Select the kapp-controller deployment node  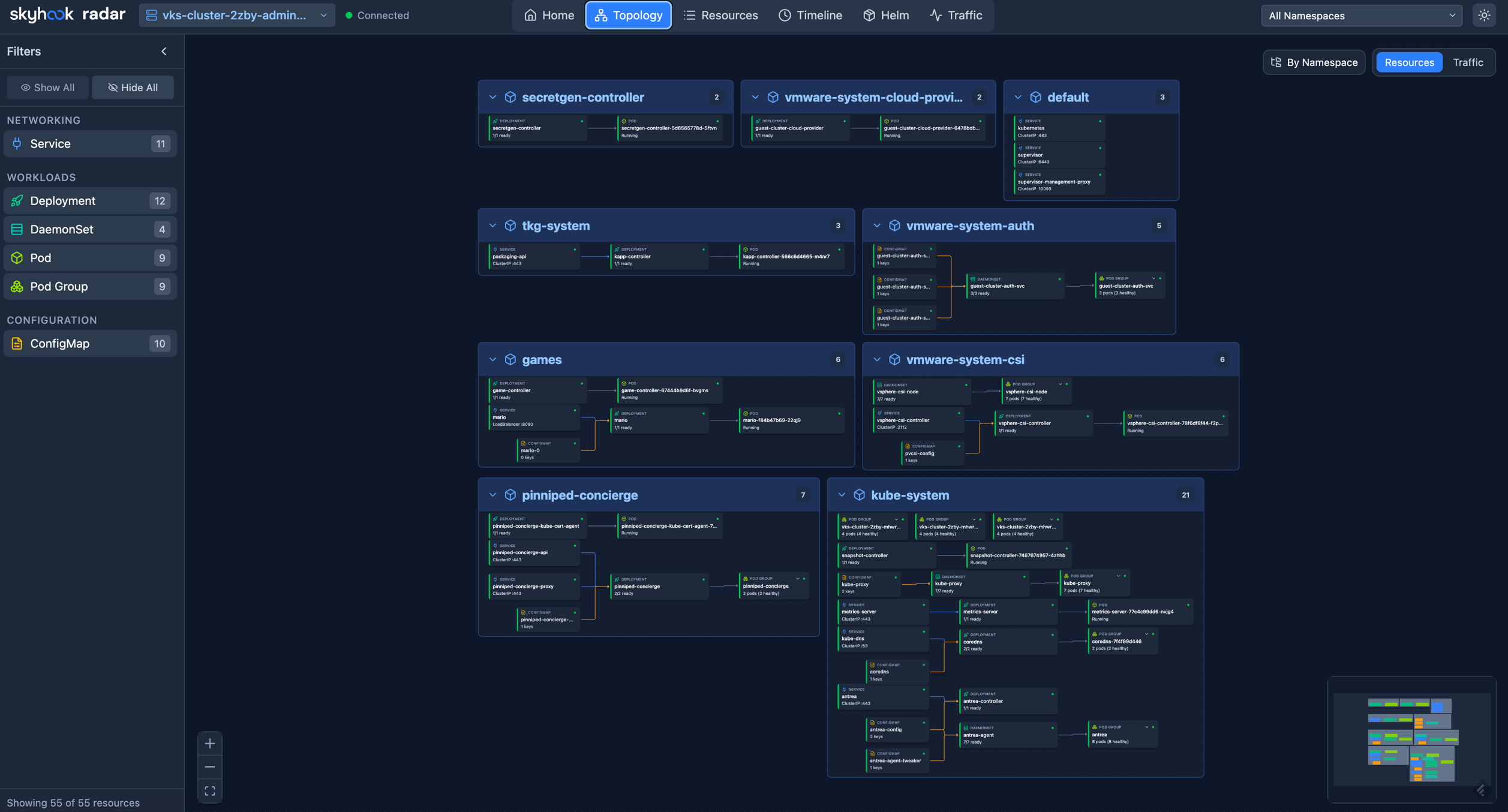(x=659, y=257)
